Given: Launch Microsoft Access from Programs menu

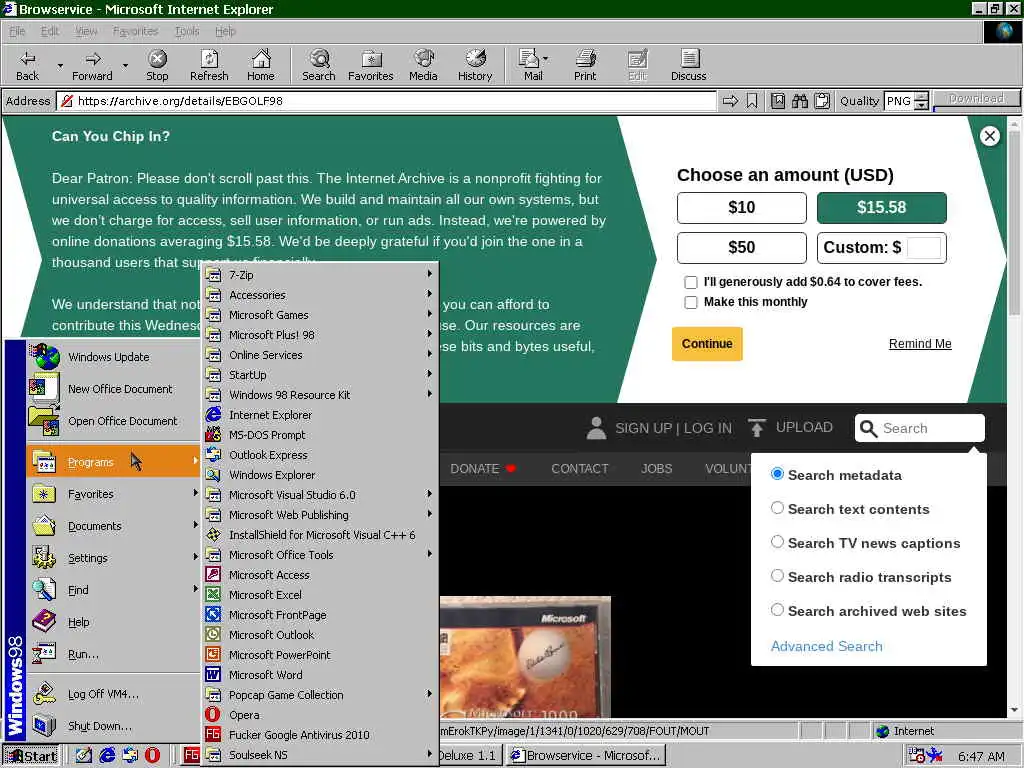Looking at the screenshot, I should click(x=320, y=575).
